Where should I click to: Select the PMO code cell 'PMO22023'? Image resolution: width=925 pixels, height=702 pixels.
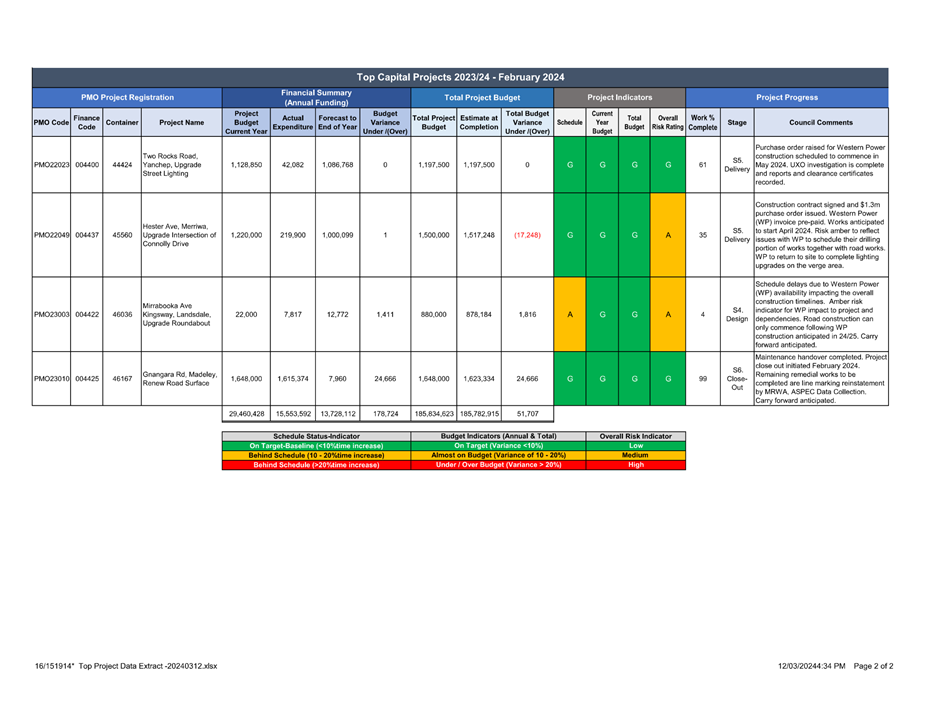(51, 165)
